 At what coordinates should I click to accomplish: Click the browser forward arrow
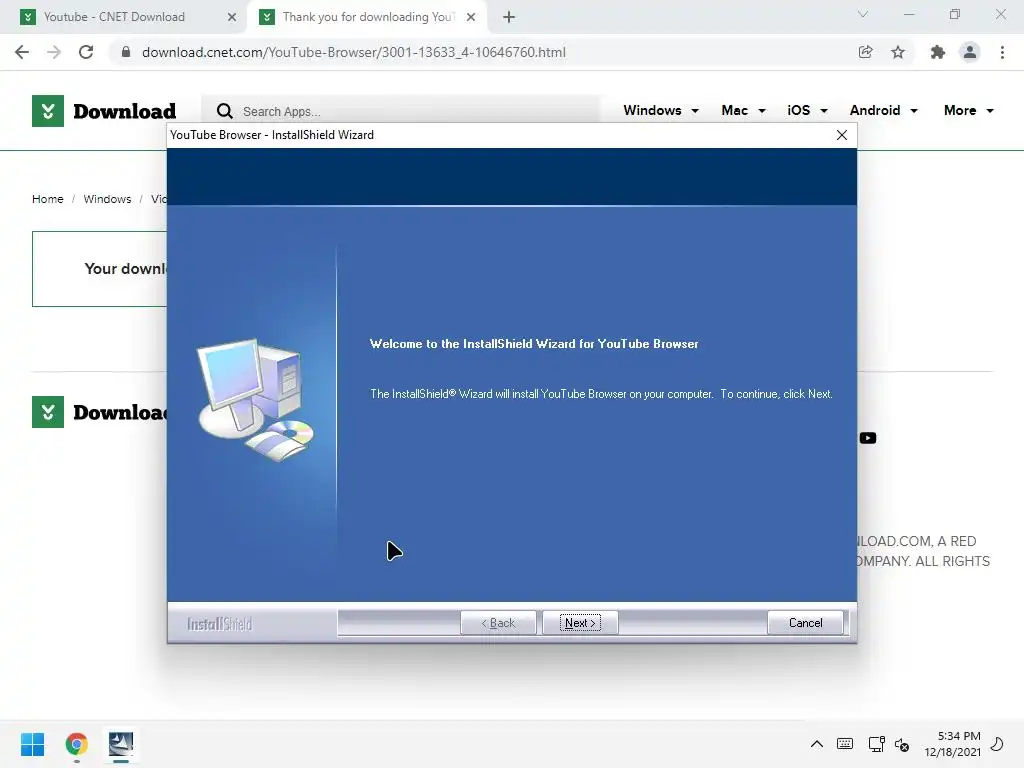pos(54,52)
